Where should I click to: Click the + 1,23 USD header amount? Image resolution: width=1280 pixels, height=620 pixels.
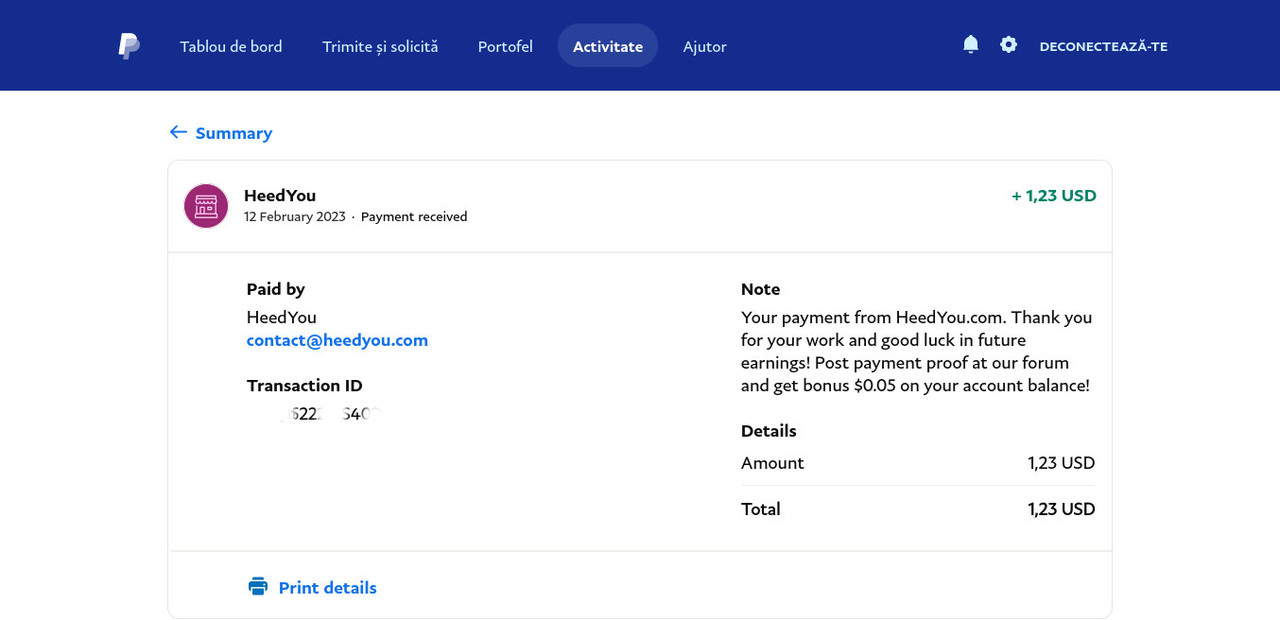pos(1054,196)
